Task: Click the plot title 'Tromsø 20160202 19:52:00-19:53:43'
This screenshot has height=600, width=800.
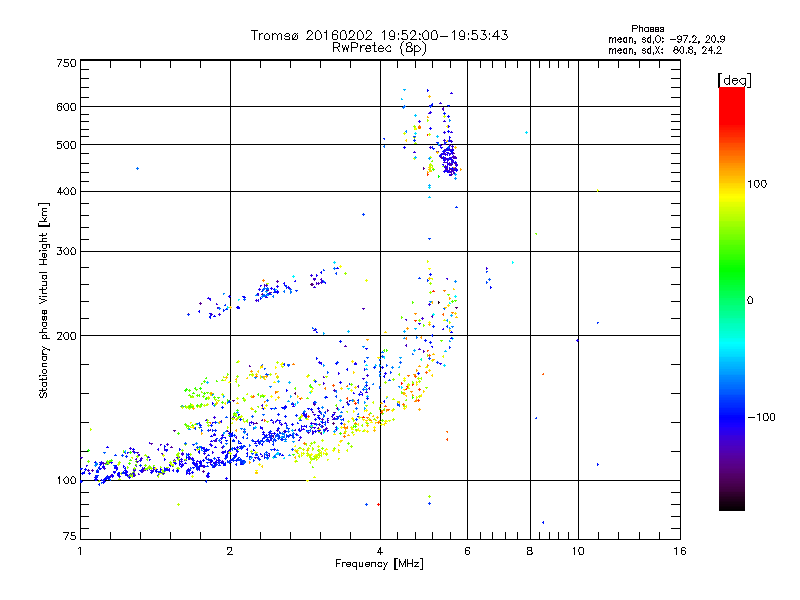Action: pos(379,35)
